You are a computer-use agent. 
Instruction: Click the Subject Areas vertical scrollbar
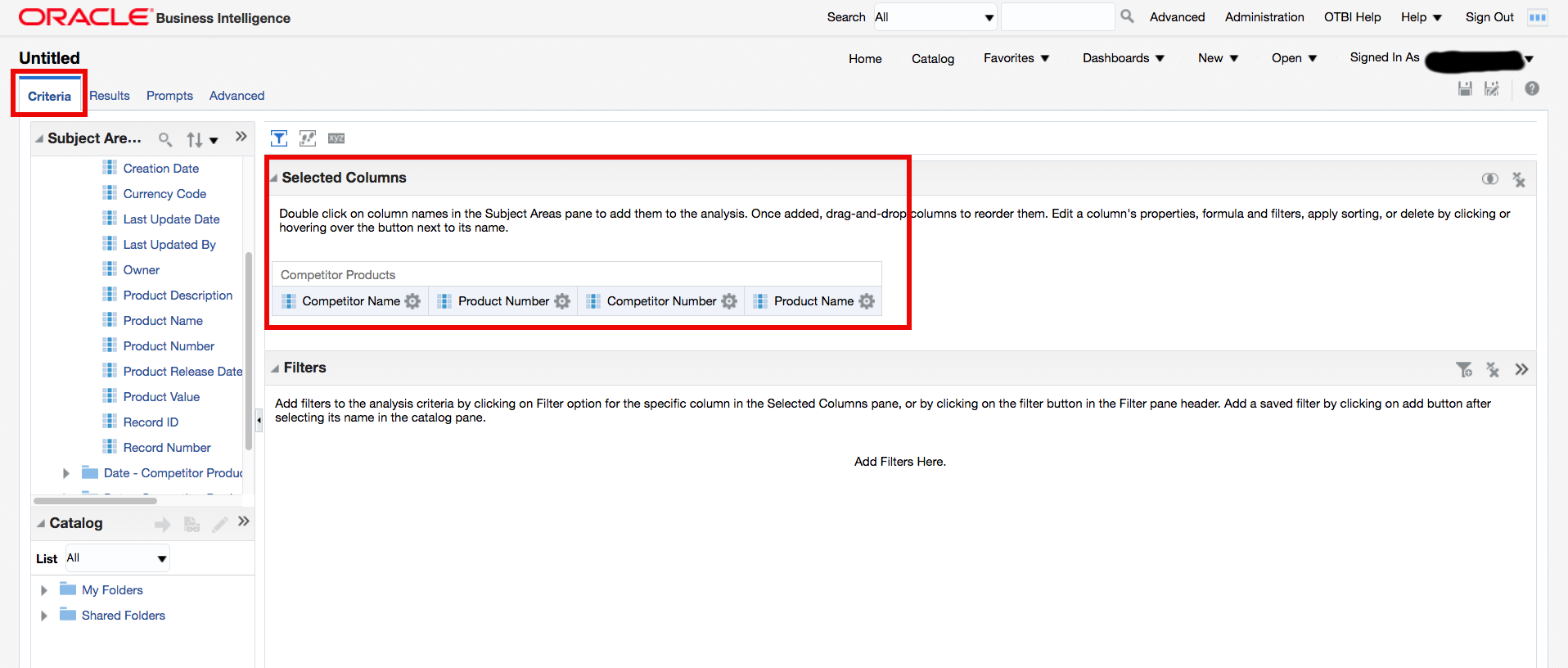tap(249, 351)
